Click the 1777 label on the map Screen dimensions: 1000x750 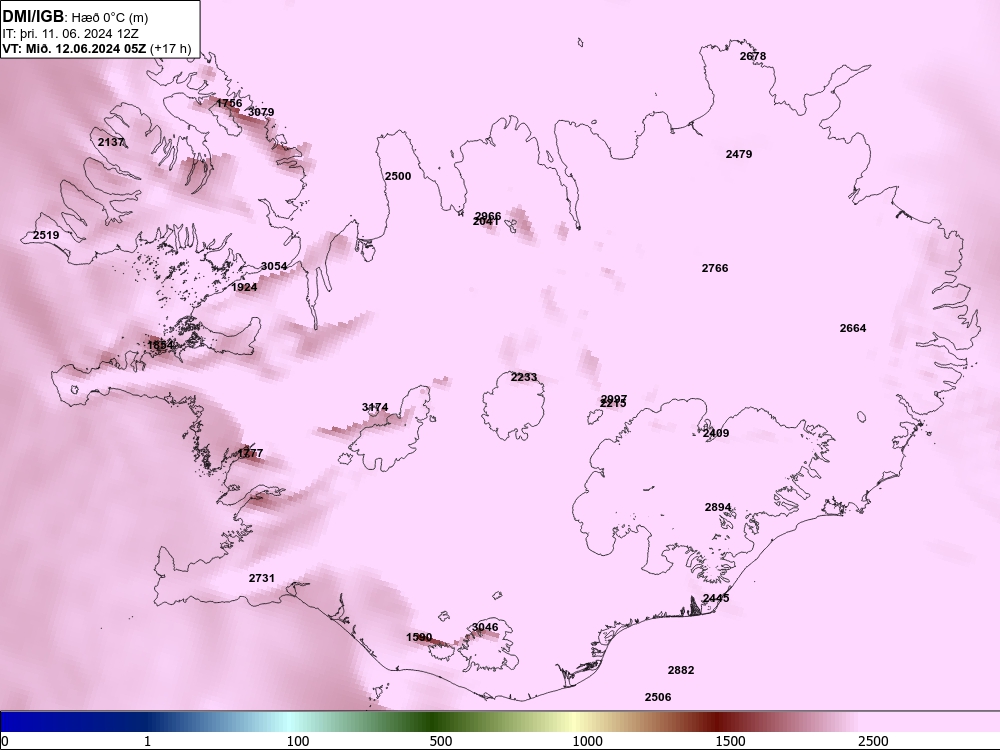(250, 453)
